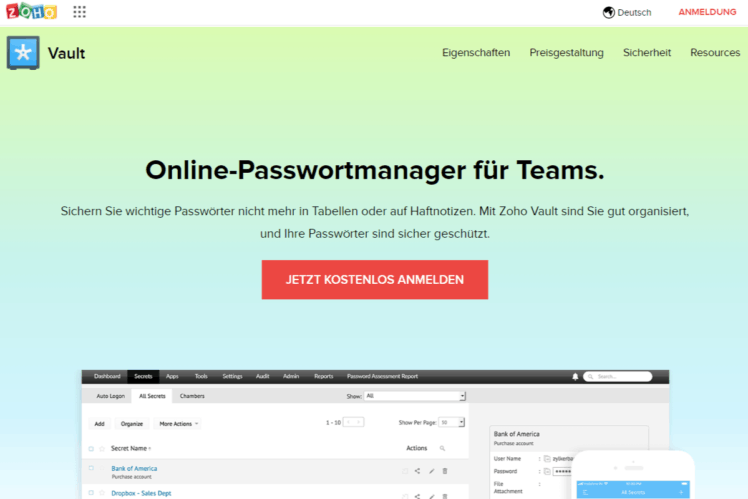Select the Reports tab in app preview
Screen dimensions: 748x499
(323, 376)
